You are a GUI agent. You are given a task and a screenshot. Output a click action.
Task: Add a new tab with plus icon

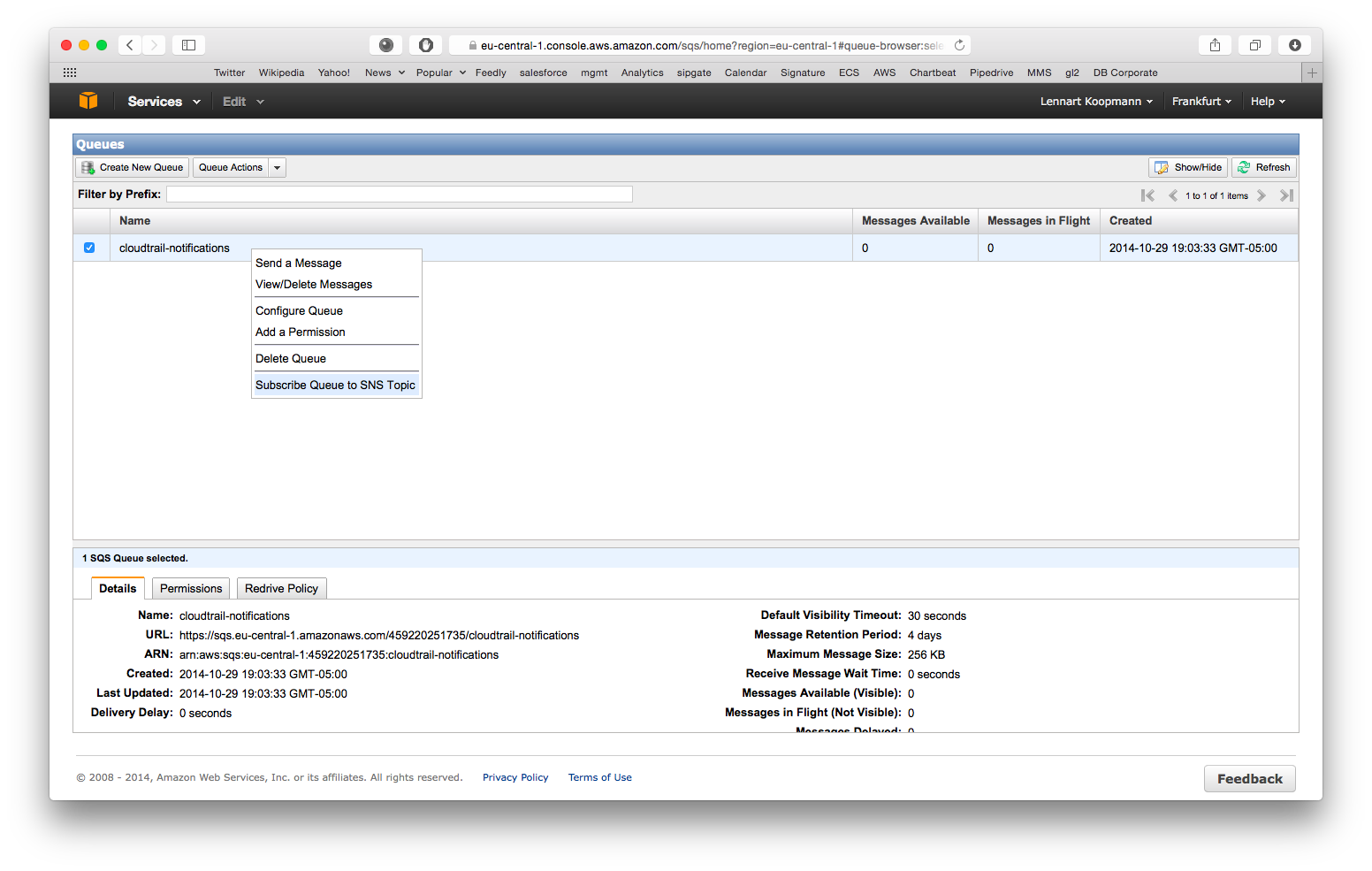coord(1312,73)
